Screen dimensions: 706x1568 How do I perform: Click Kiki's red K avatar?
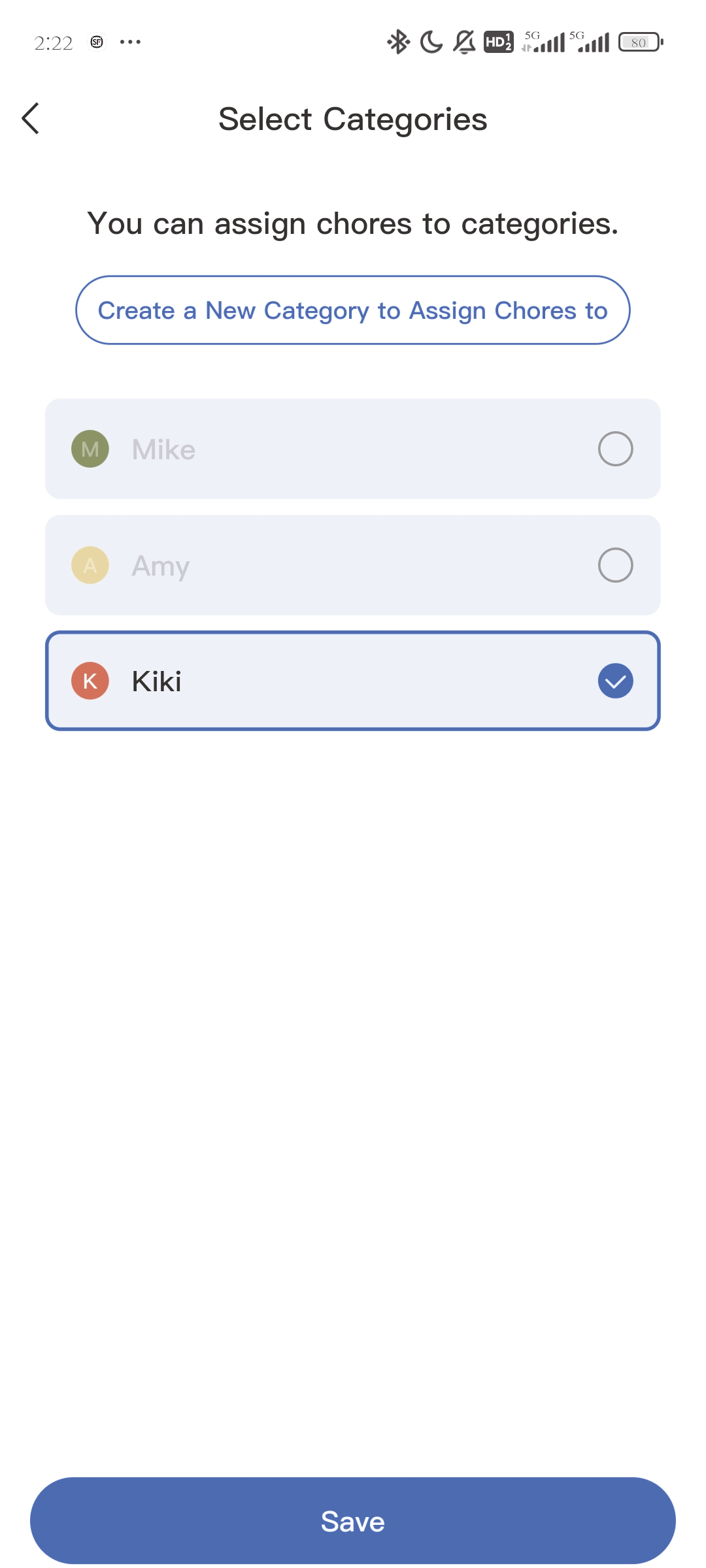(x=90, y=681)
